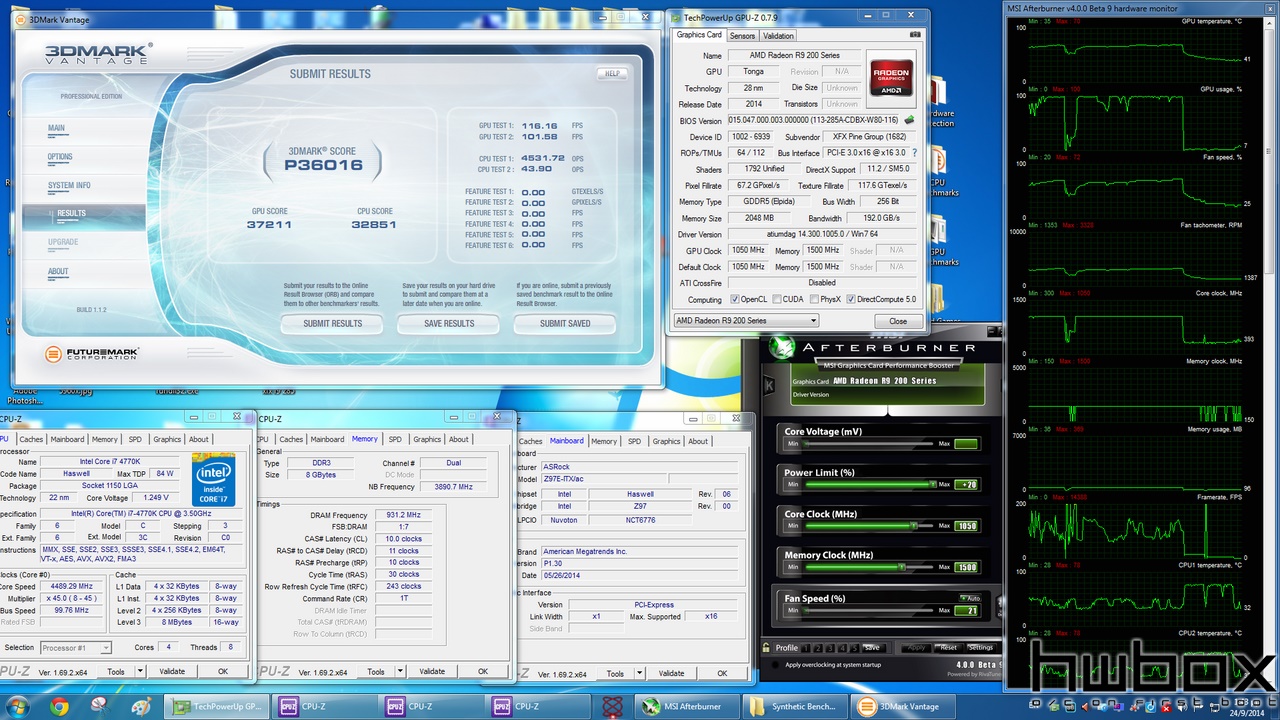Click Submit Results button in 3DMark
The height and width of the screenshot is (720, 1280).
pos(332,323)
